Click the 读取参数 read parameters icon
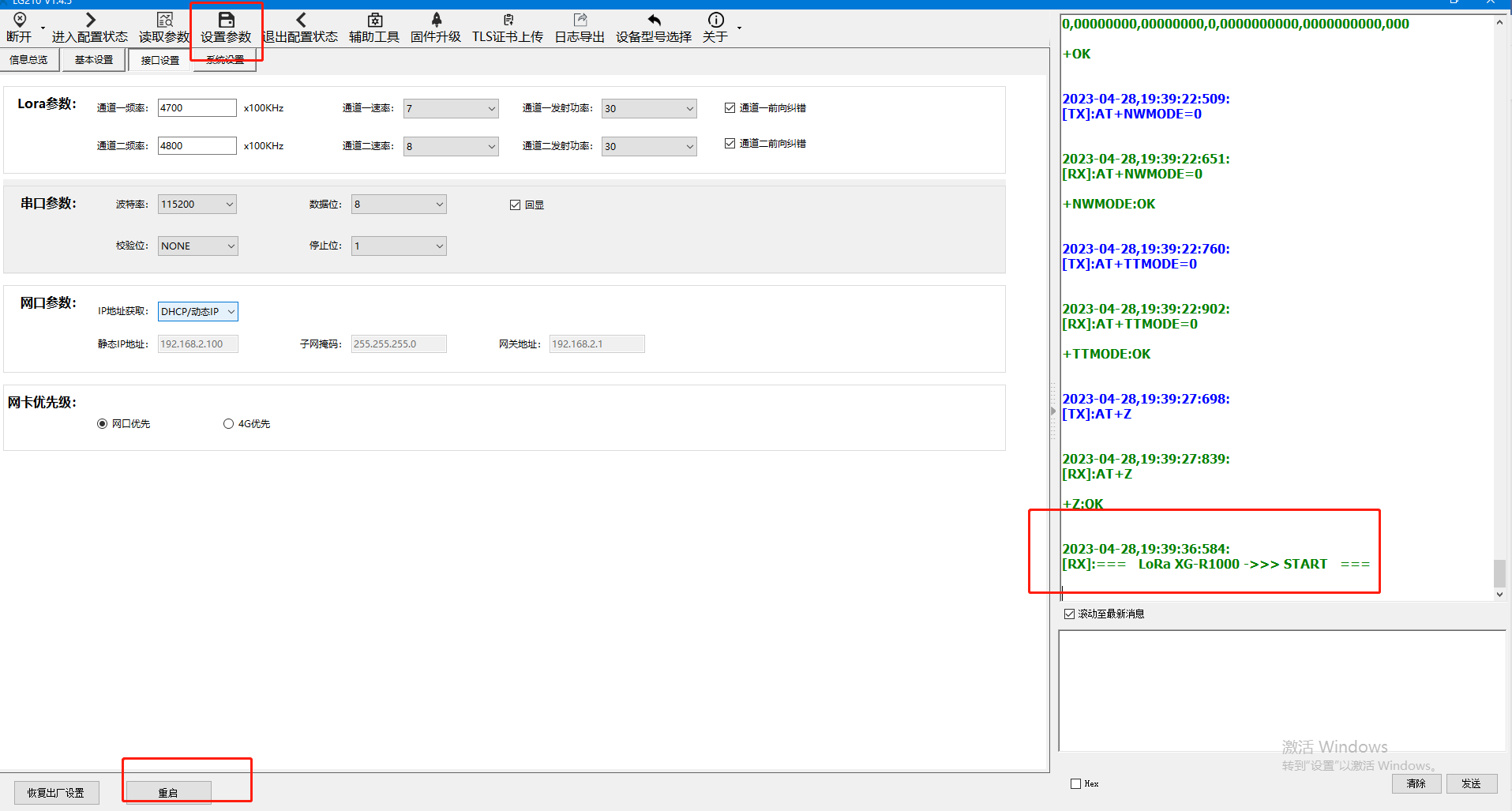The height and width of the screenshot is (811, 1512). click(164, 20)
